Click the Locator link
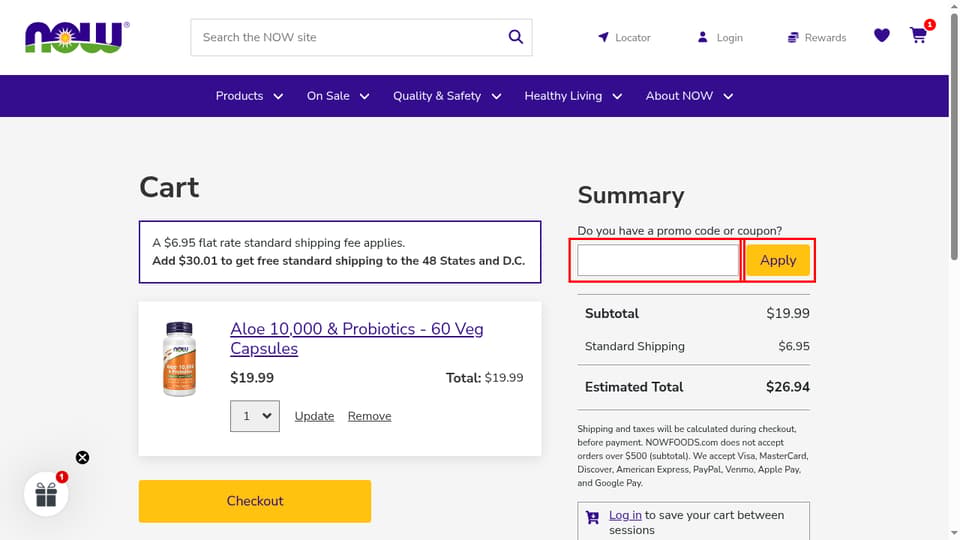The image size is (960, 540). coord(624,37)
